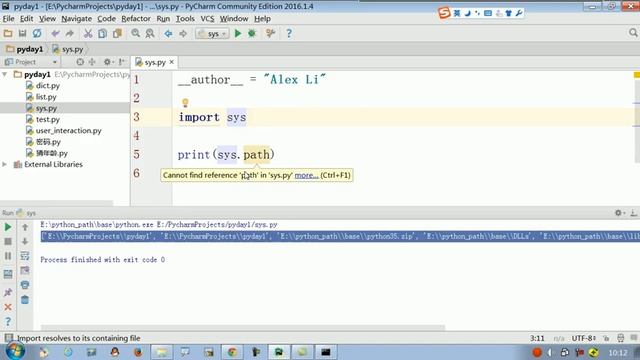
Task: Click the Undo arrow icon
Action: click(x=55, y=33)
